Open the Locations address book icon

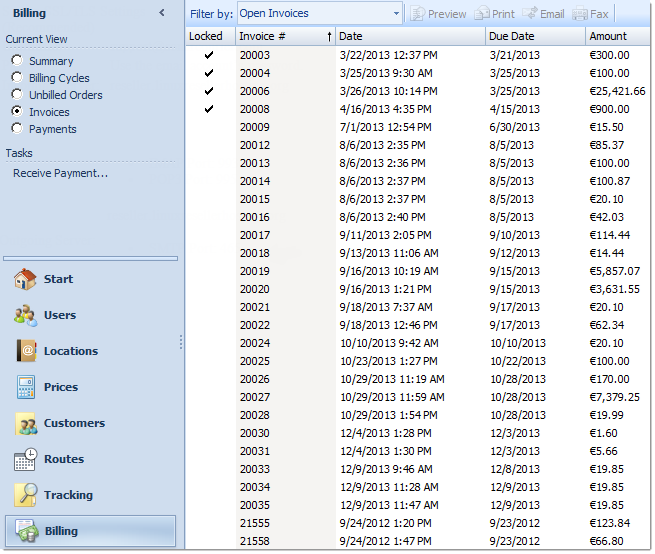(x=26, y=351)
